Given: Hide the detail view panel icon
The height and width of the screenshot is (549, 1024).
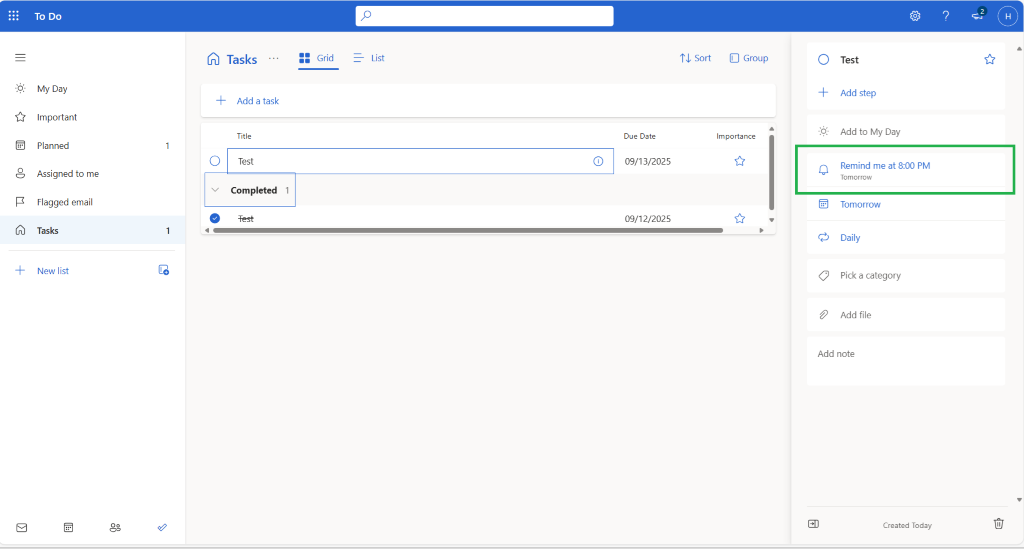Looking at the screenshot, I should (813, 524).
